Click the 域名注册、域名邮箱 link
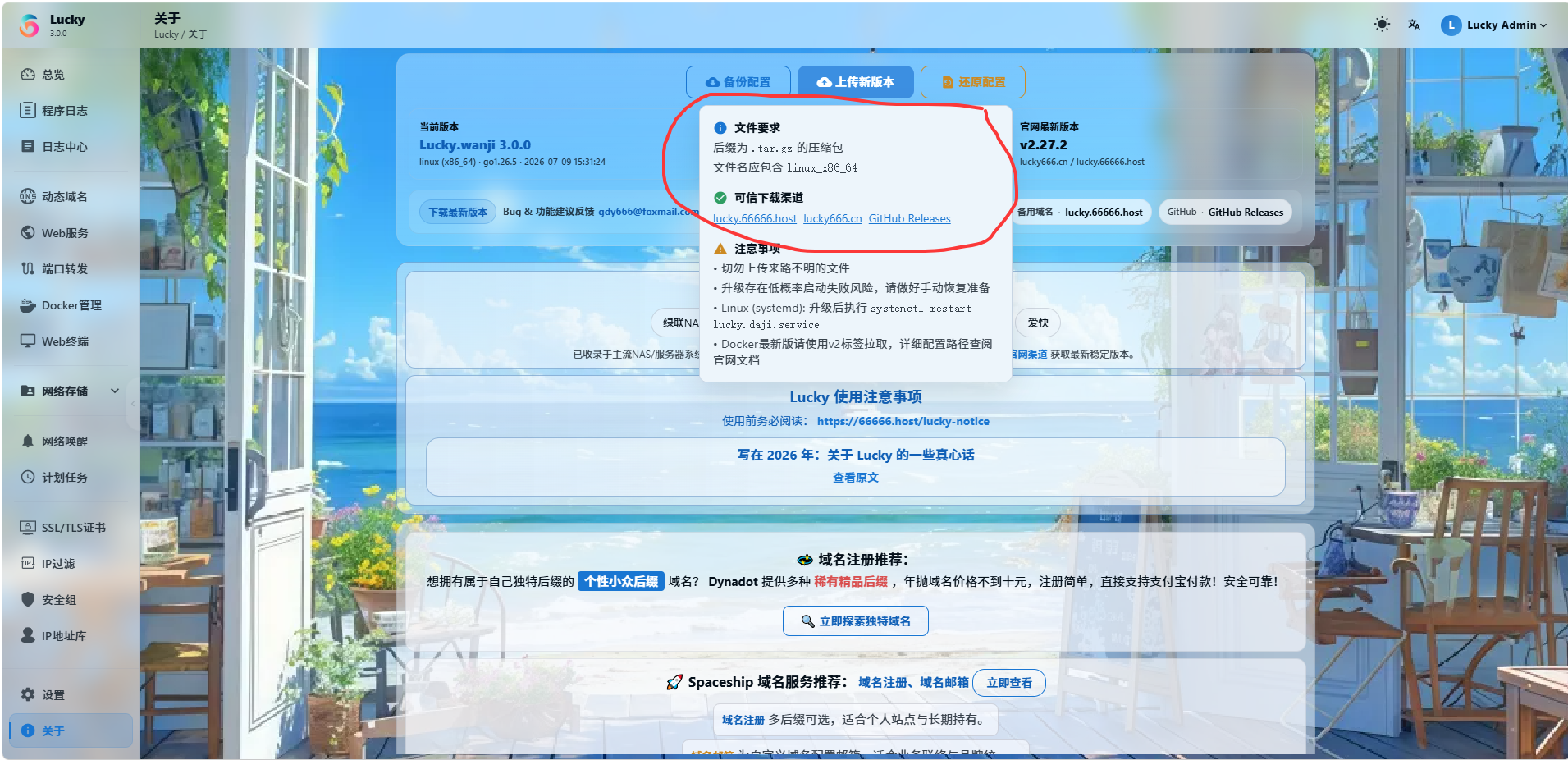This screenshot has width=1568, height=760. tap(913, 683)
